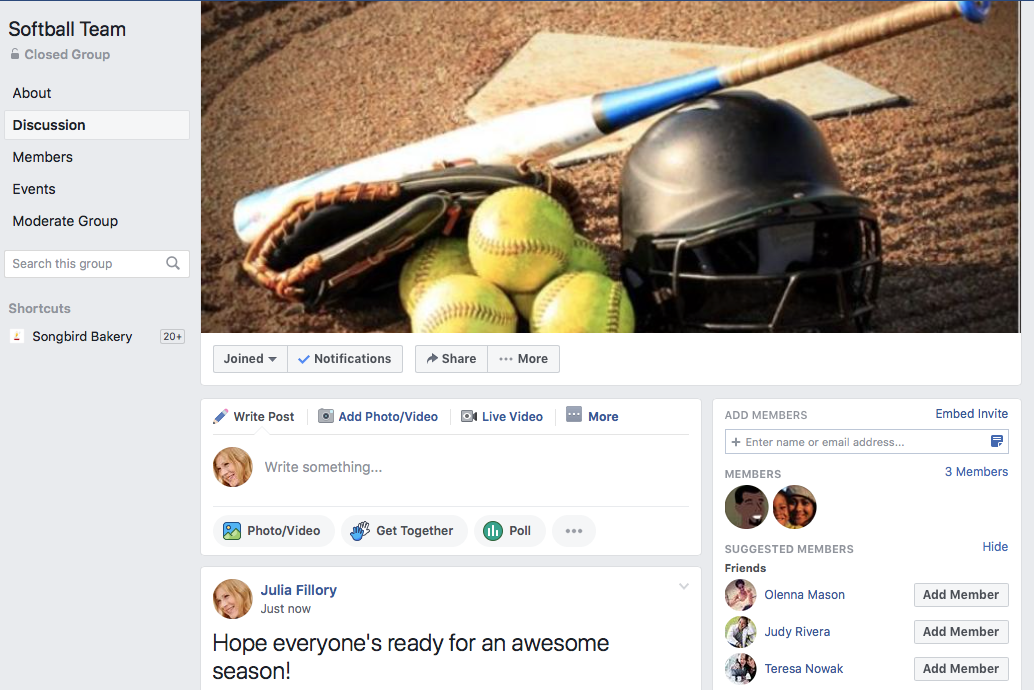The width and height of the screenshot is (1034, 690).
Task: Create a Poll in the post composer
Action: (x=509, y=531)
